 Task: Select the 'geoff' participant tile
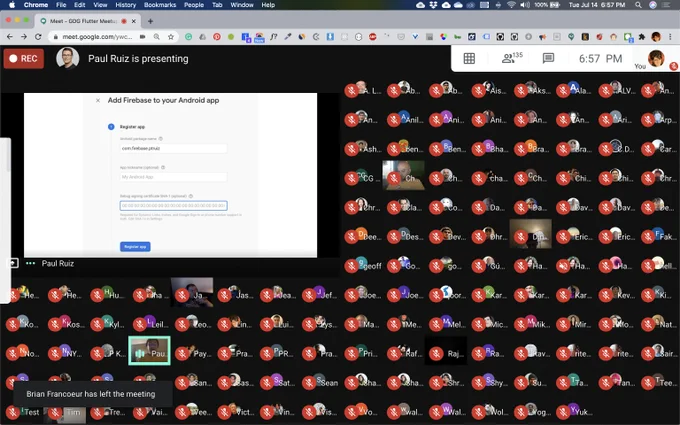click(x=362, y=264)
